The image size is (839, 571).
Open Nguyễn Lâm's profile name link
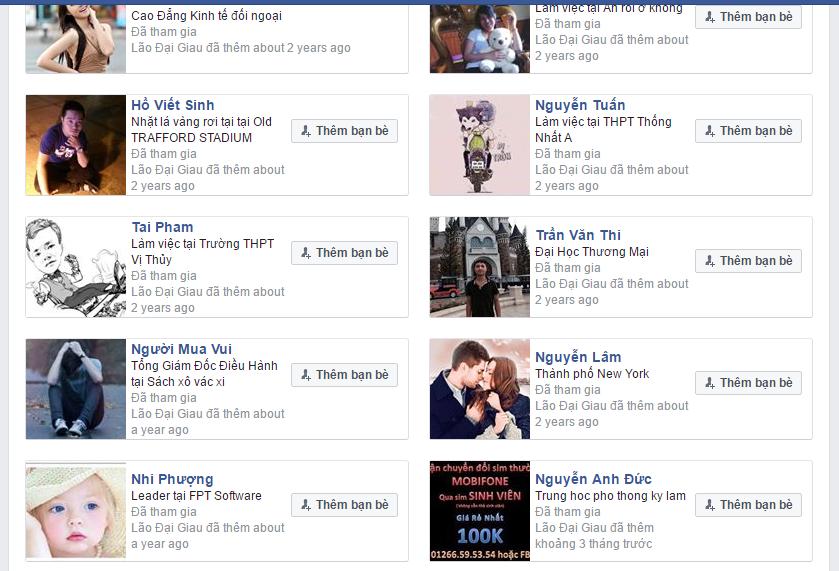(x=578, y=357)
